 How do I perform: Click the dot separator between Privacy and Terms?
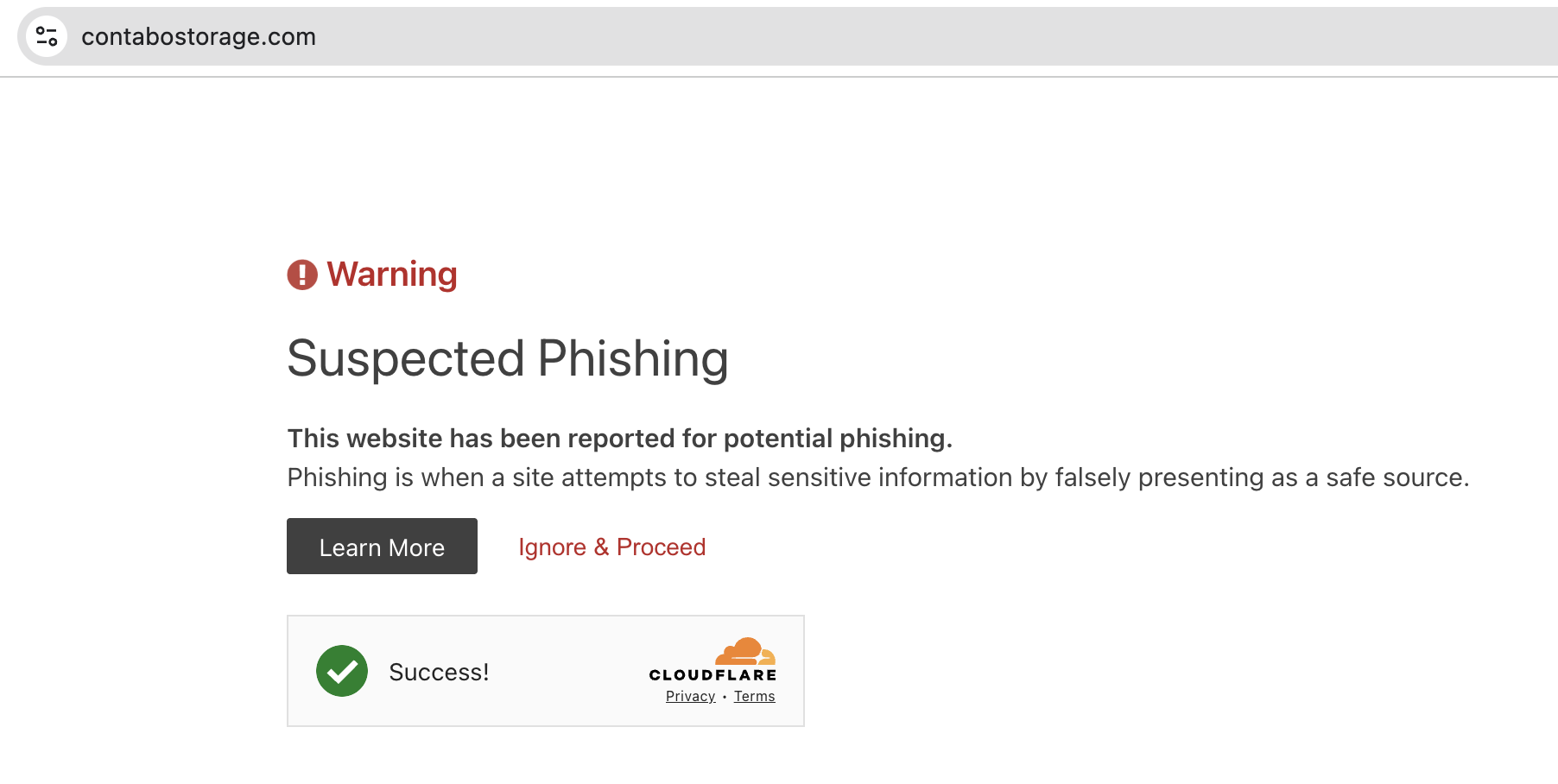tap(725, 697)
